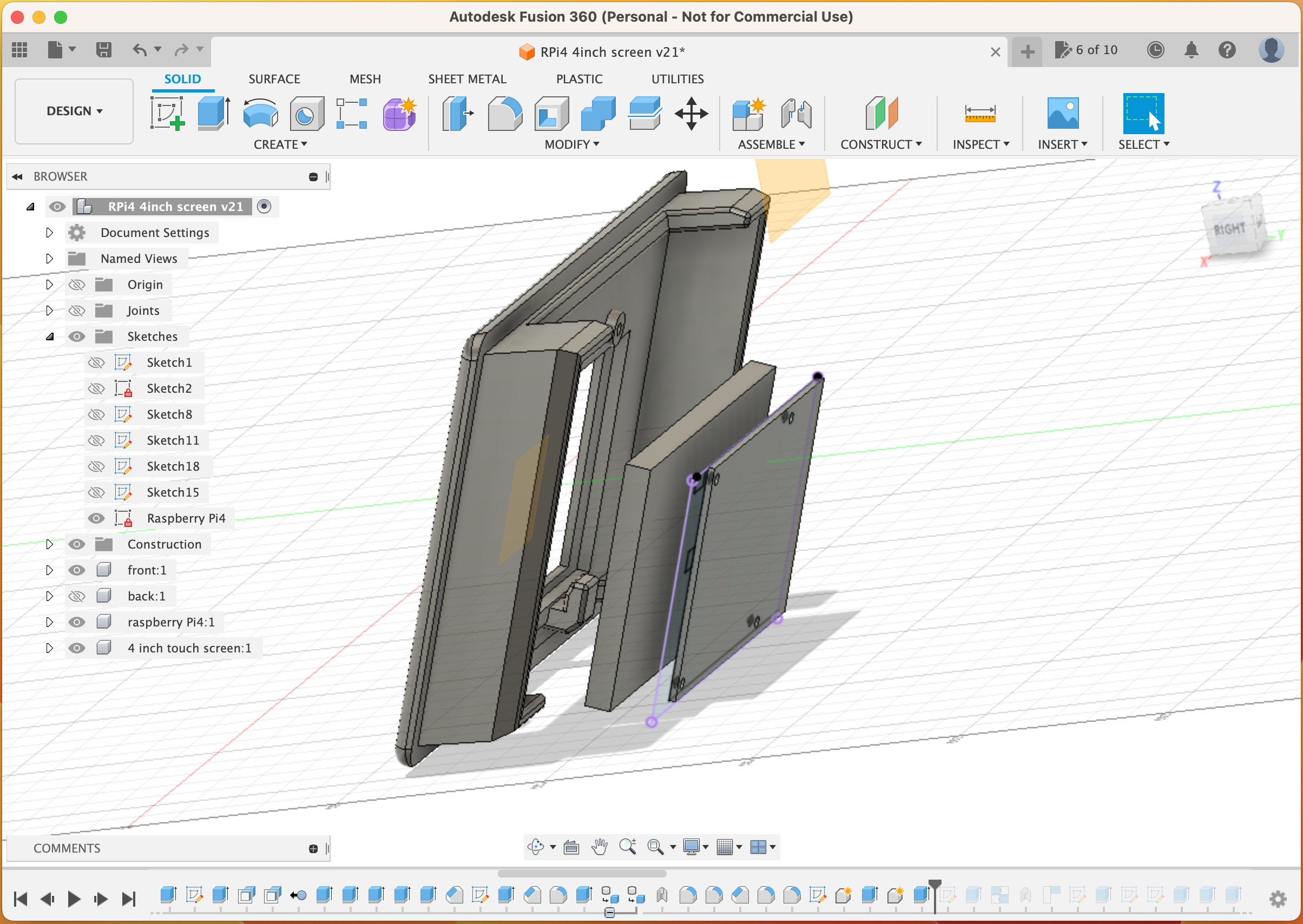Open the DESIGN workspace dropdown

74,111
